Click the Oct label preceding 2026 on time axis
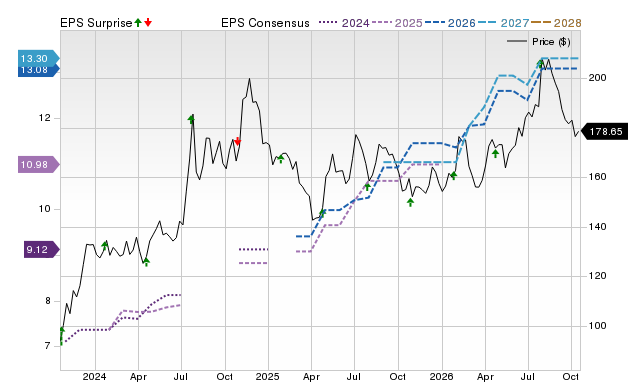The width and height of the screenshot is (640, 382). [398, 376]
